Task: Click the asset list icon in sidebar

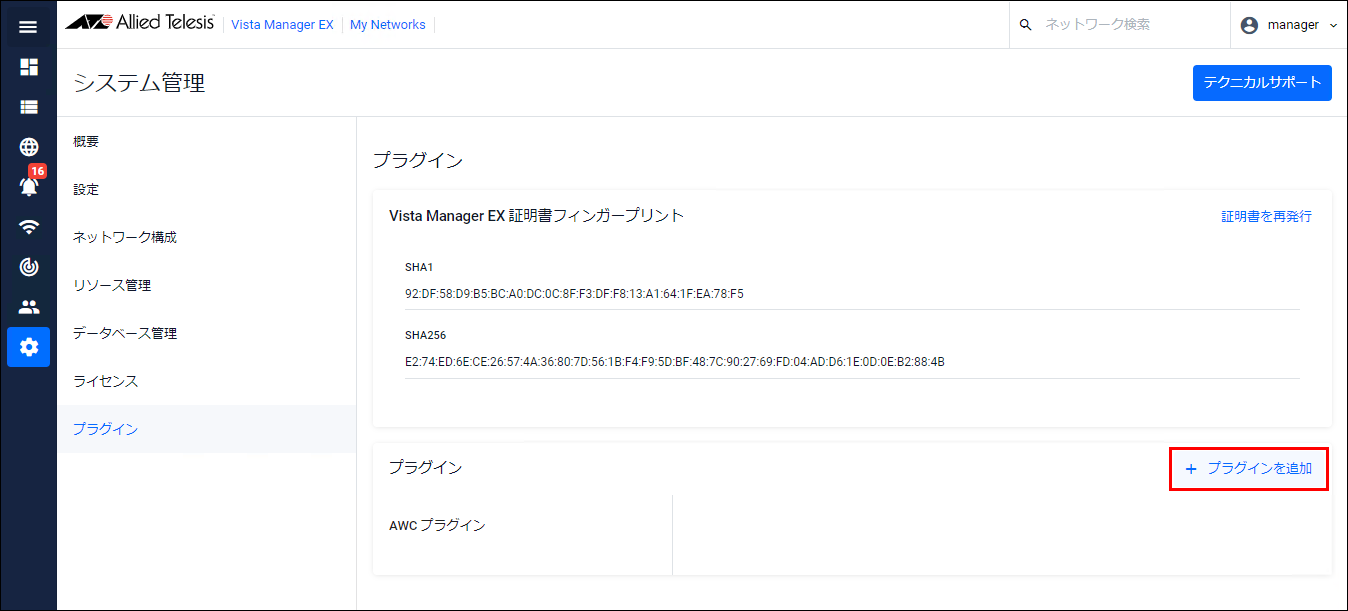Action: click(x=28, y=107)
